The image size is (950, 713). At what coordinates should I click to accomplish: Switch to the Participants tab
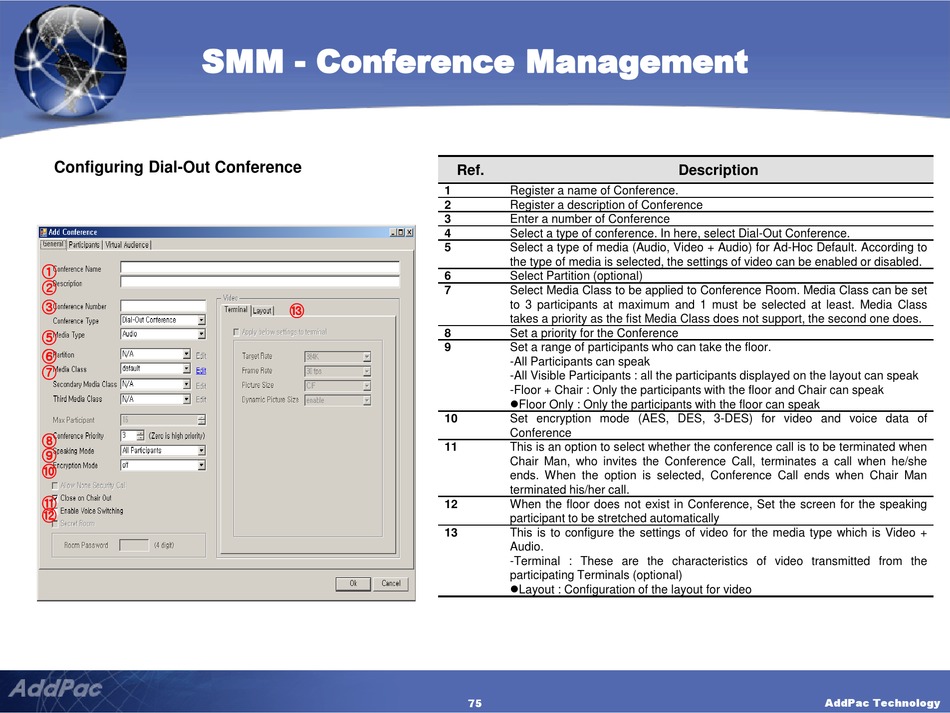pos(84,244)
